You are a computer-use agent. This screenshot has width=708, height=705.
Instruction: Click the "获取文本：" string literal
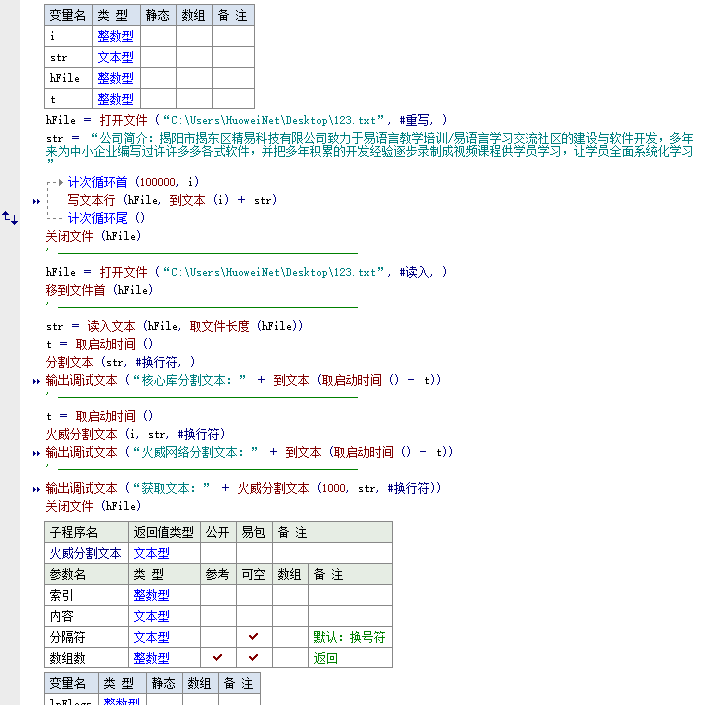pyautogui.click(x=171, y=488)
